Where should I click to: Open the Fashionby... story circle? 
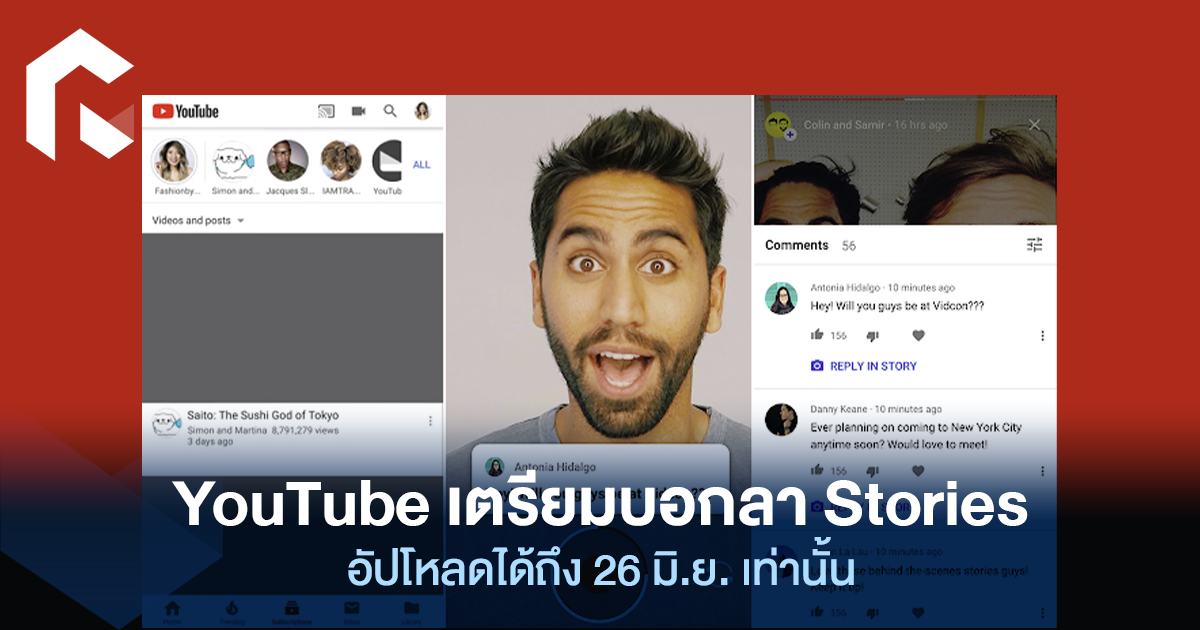[174, 162]
